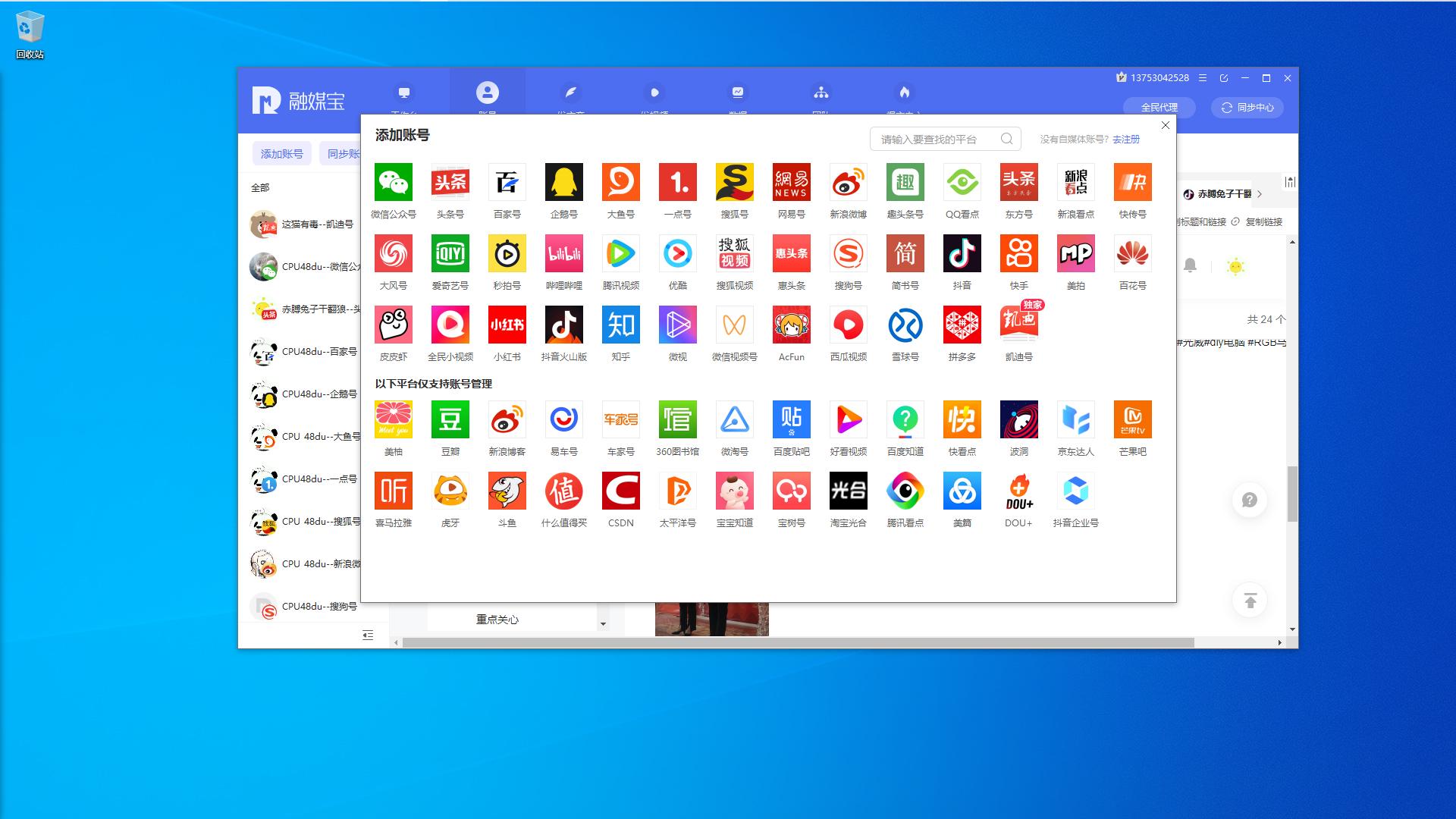Select the CSDN platform icon
The height and width of the screenshot is (819, 1456).
[620, 491]
